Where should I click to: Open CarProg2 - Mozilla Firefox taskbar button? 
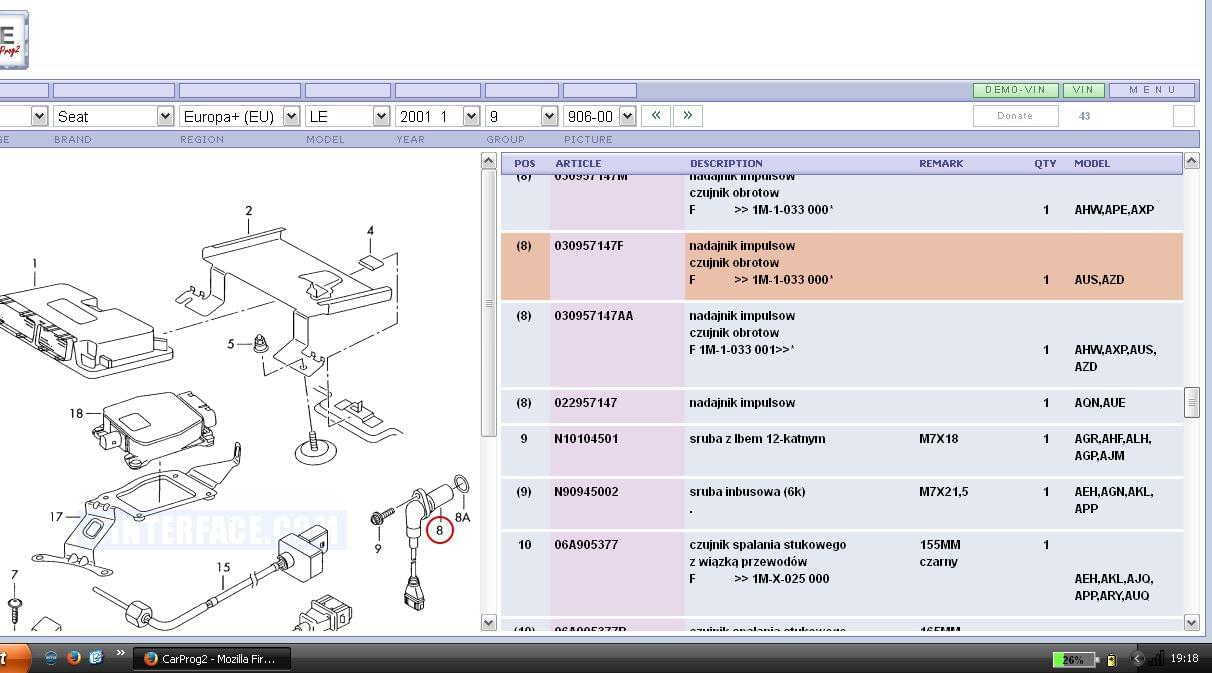click(211, 658)
